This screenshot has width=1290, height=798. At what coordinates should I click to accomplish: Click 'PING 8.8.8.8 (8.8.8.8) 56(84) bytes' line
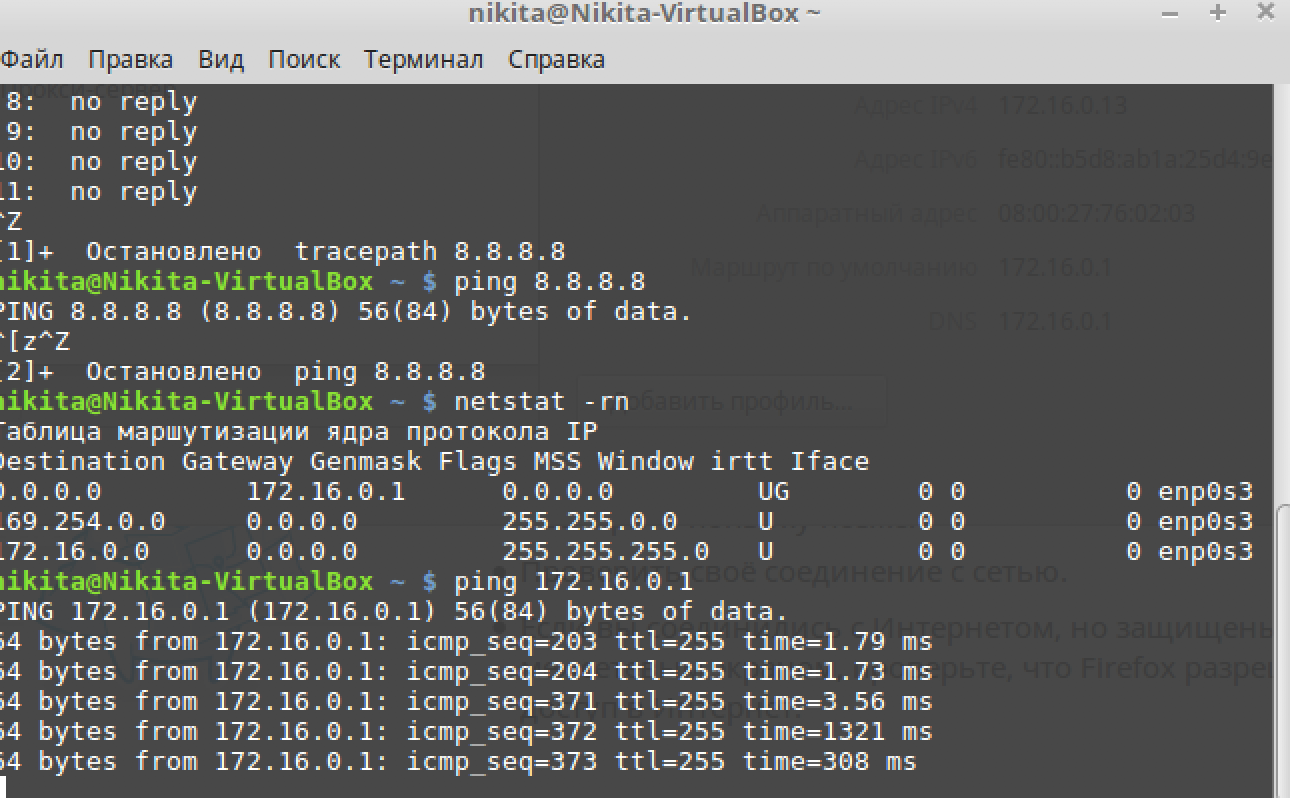pos(346,311)
